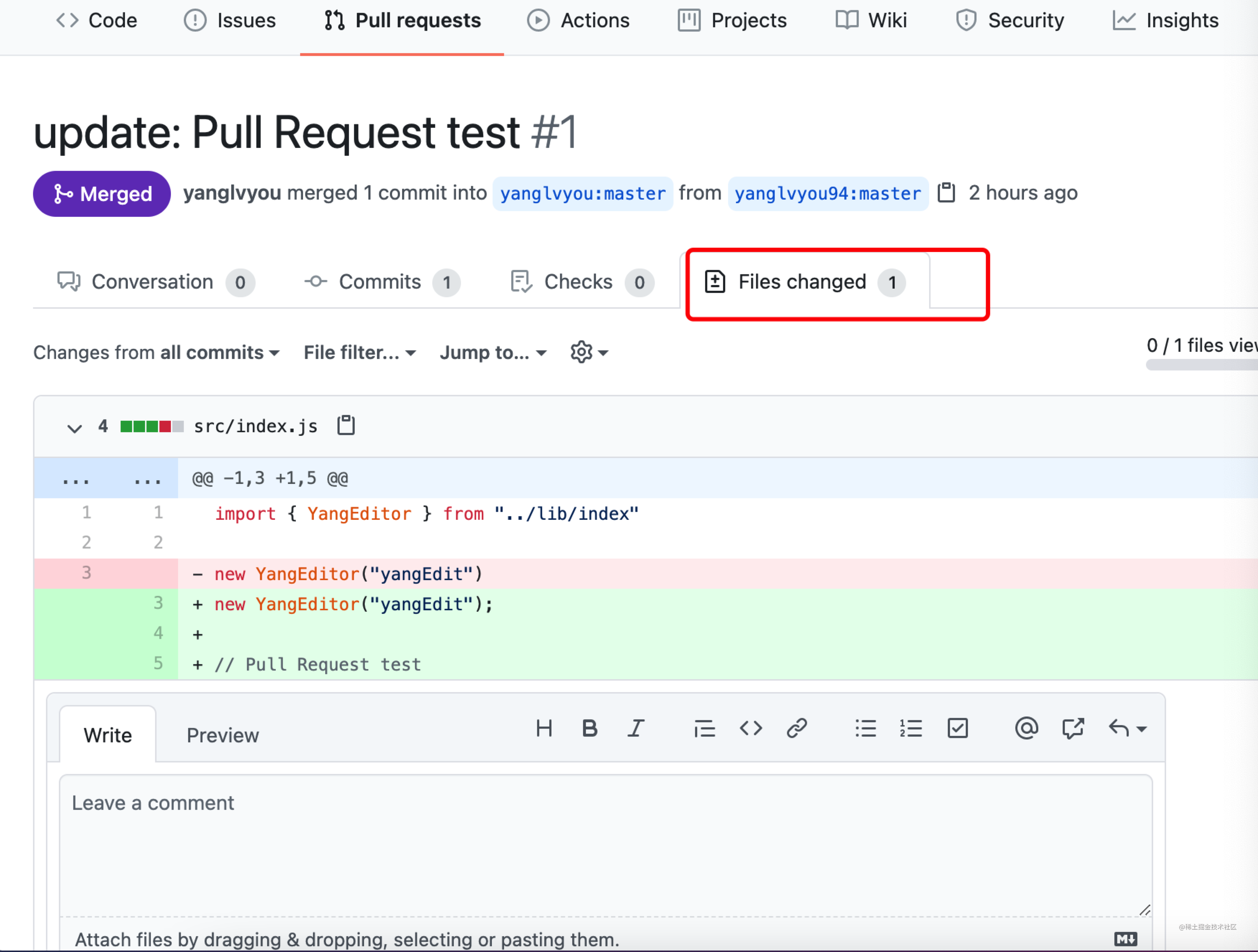Insert a numbered list icon
The image size is (1258, 952).
(x=911, y=728)
